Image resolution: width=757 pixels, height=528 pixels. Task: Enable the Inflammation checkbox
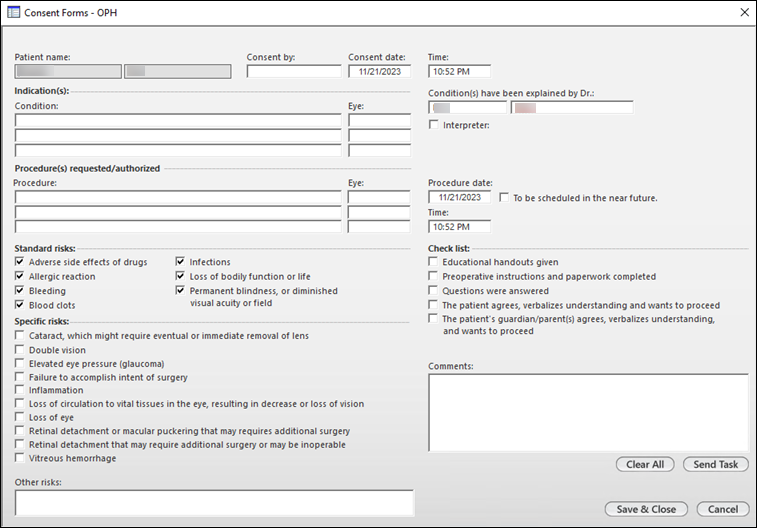[x=19, y=389]
